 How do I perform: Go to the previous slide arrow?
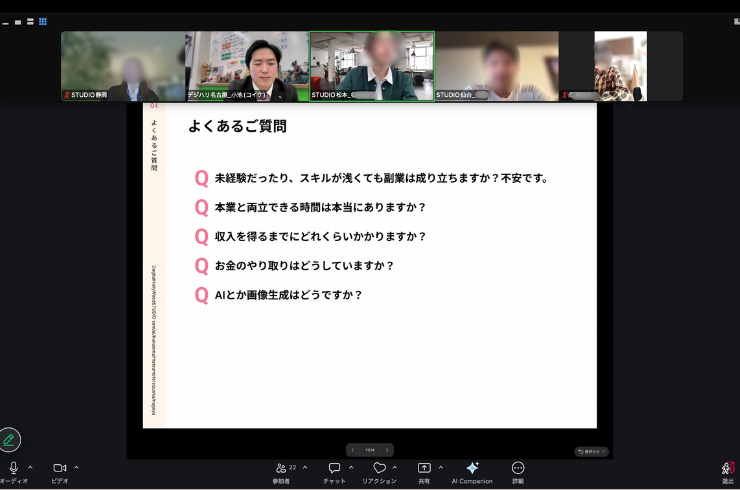click(x=352, y=450)
